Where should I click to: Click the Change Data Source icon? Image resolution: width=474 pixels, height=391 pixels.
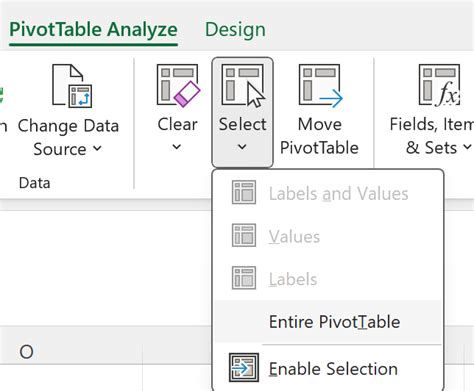[x=72, y=86]
